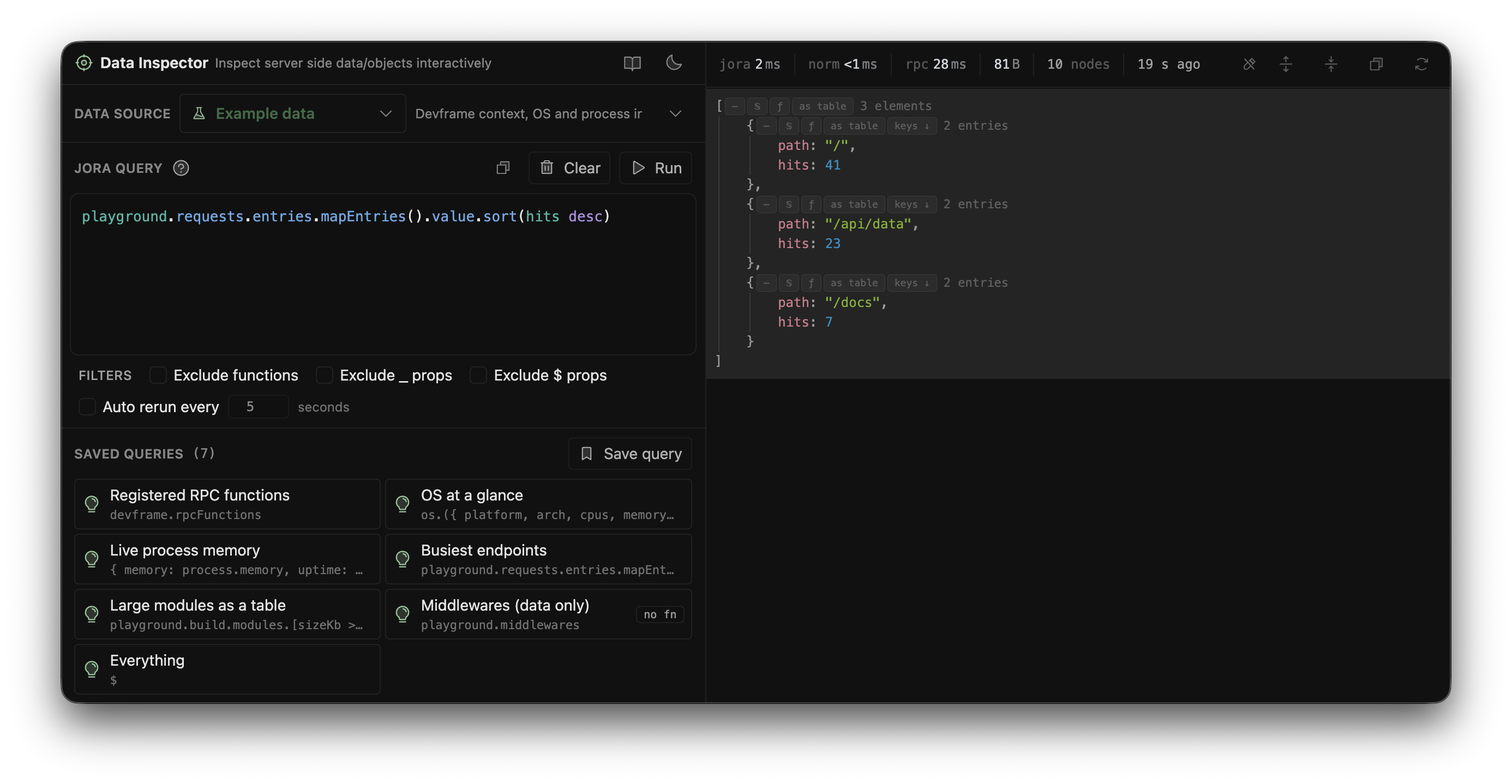Image resolution: width=1512 pixels, height=784 pixels.
Task: Click the lightbulb icon of Busiest endpoints
Action: click(x=403, y=559)
